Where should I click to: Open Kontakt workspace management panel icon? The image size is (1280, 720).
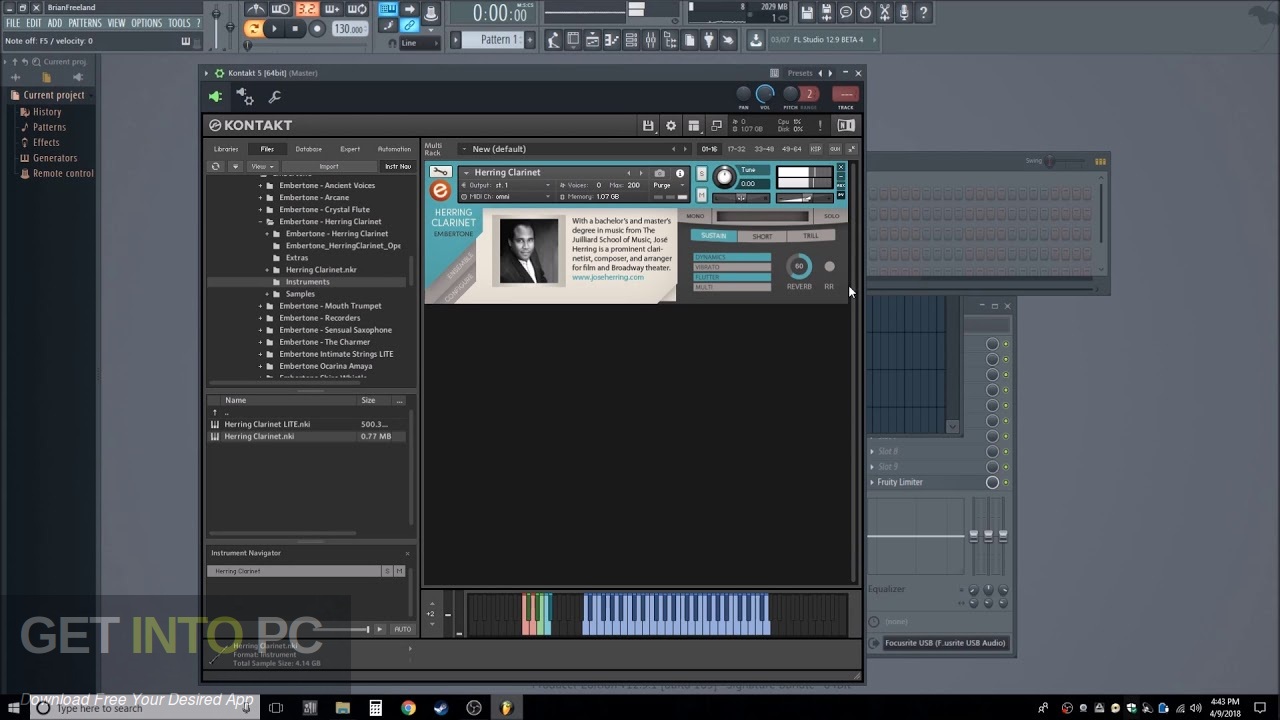(693, 125)
